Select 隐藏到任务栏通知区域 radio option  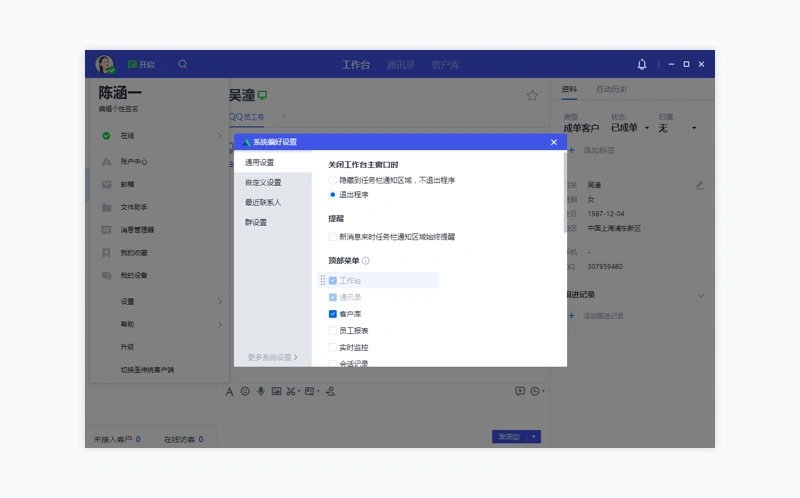pyautogui.click(x=333, y=180)
